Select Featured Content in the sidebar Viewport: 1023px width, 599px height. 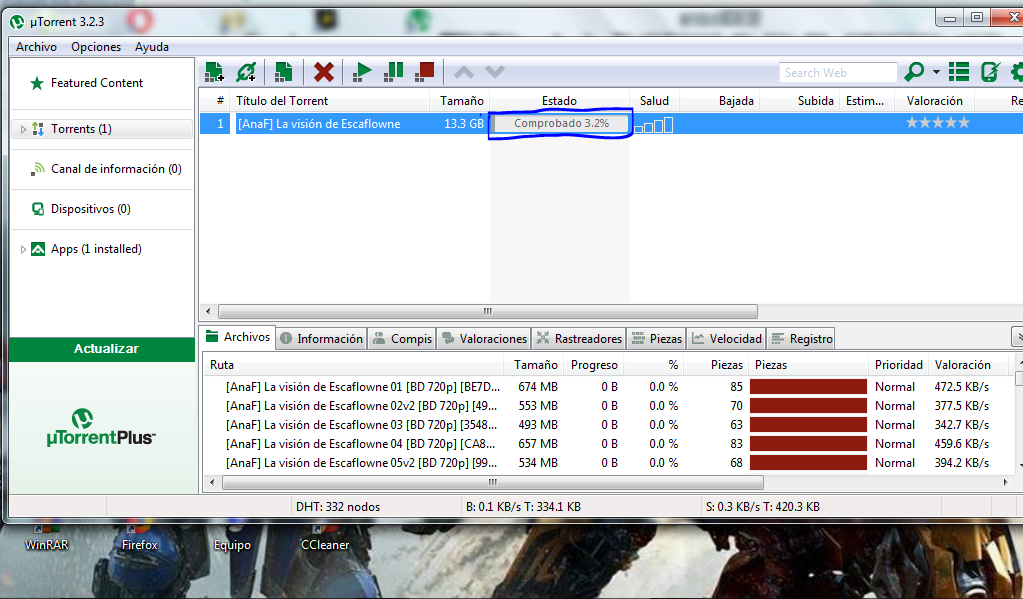click(97, 83)
